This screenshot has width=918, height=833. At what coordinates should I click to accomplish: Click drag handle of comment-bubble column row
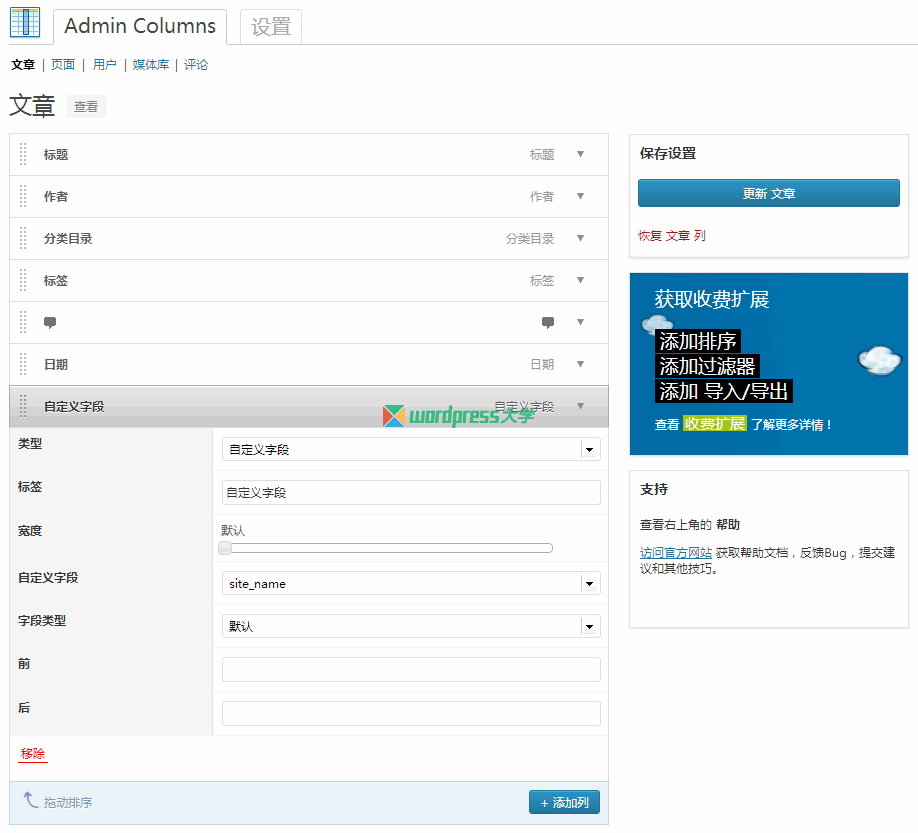tap(23, 322)
